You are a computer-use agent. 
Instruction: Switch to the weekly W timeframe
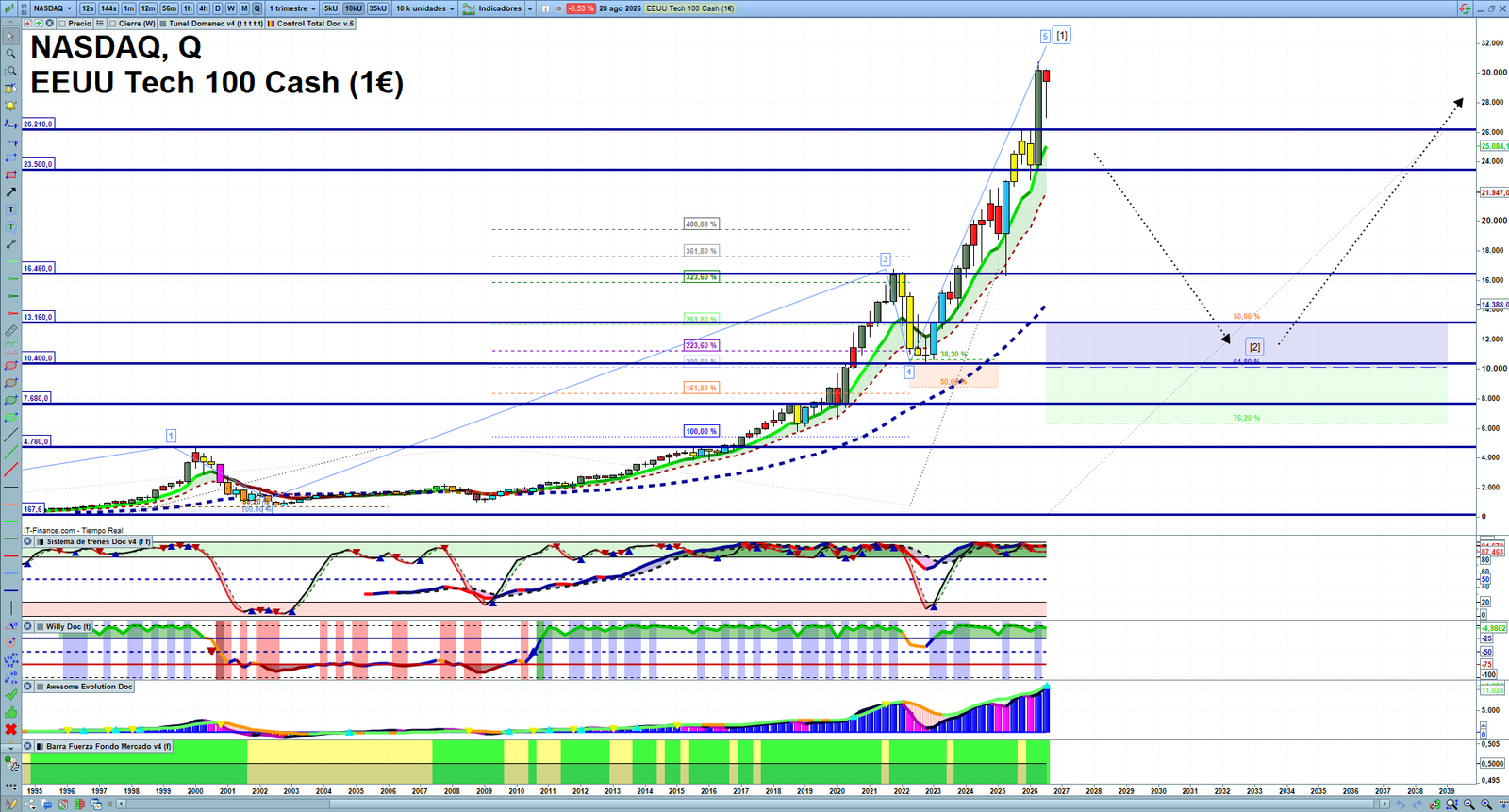(231, 8)
